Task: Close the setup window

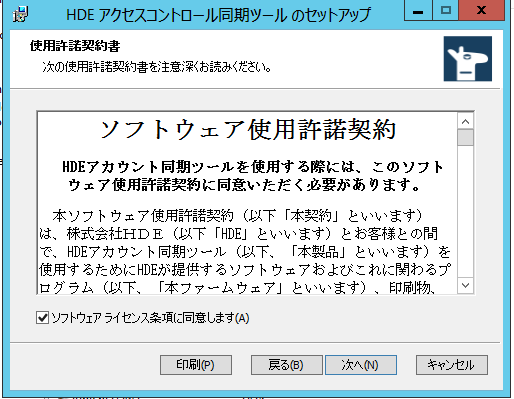Action: (481, 11)
